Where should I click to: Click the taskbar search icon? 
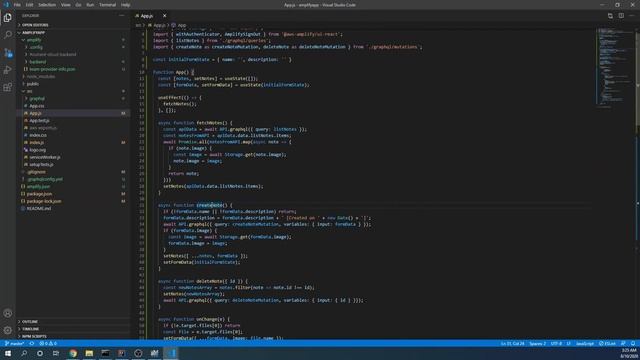pos(24,353)
